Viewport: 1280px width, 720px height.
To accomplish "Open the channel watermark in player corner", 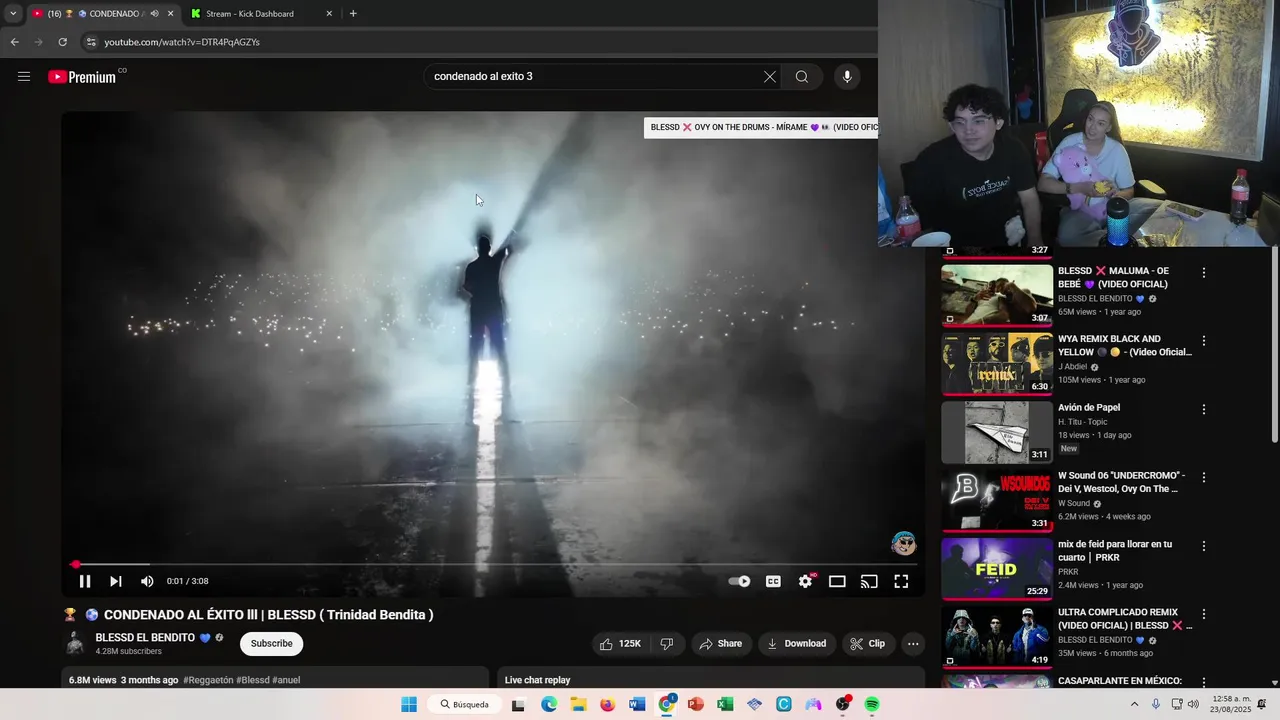I will [x=904, y=544].
